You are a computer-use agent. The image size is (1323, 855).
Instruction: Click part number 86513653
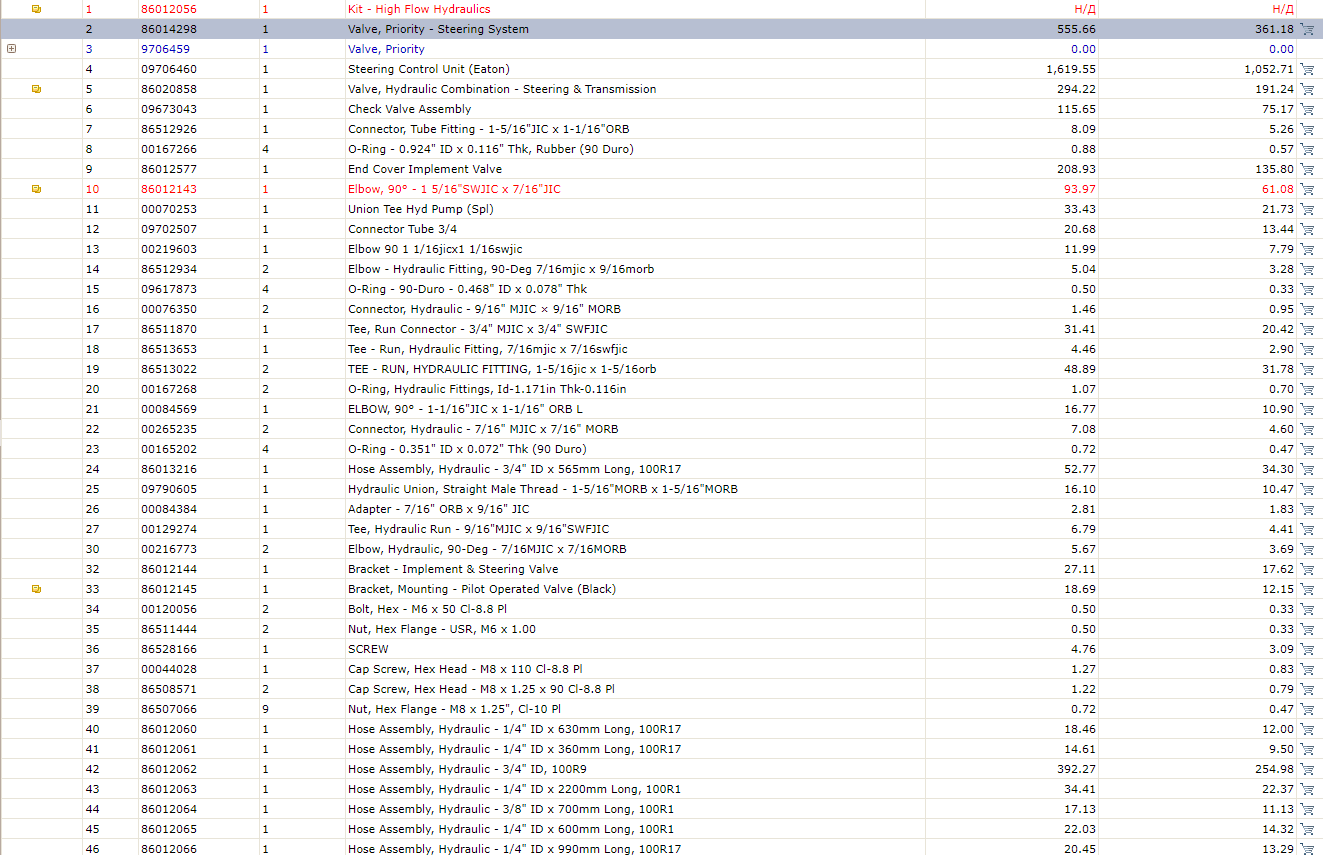click(169, 349)
